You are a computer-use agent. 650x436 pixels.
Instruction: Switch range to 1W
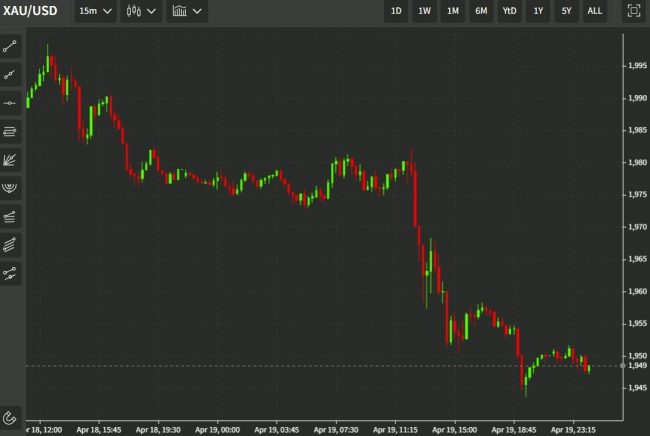pos(424,11)
